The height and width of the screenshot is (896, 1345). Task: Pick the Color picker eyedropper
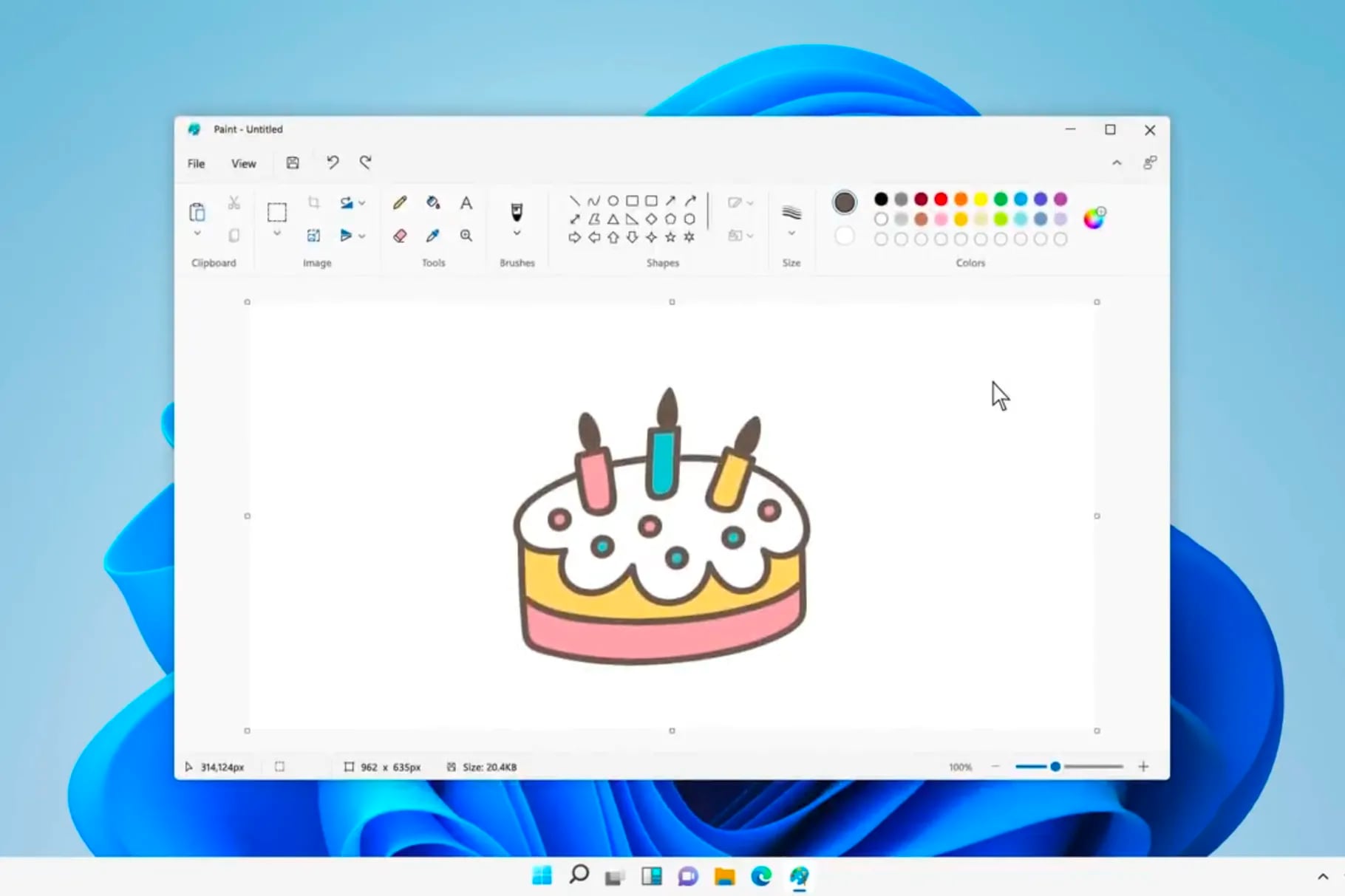pos(433,236)
